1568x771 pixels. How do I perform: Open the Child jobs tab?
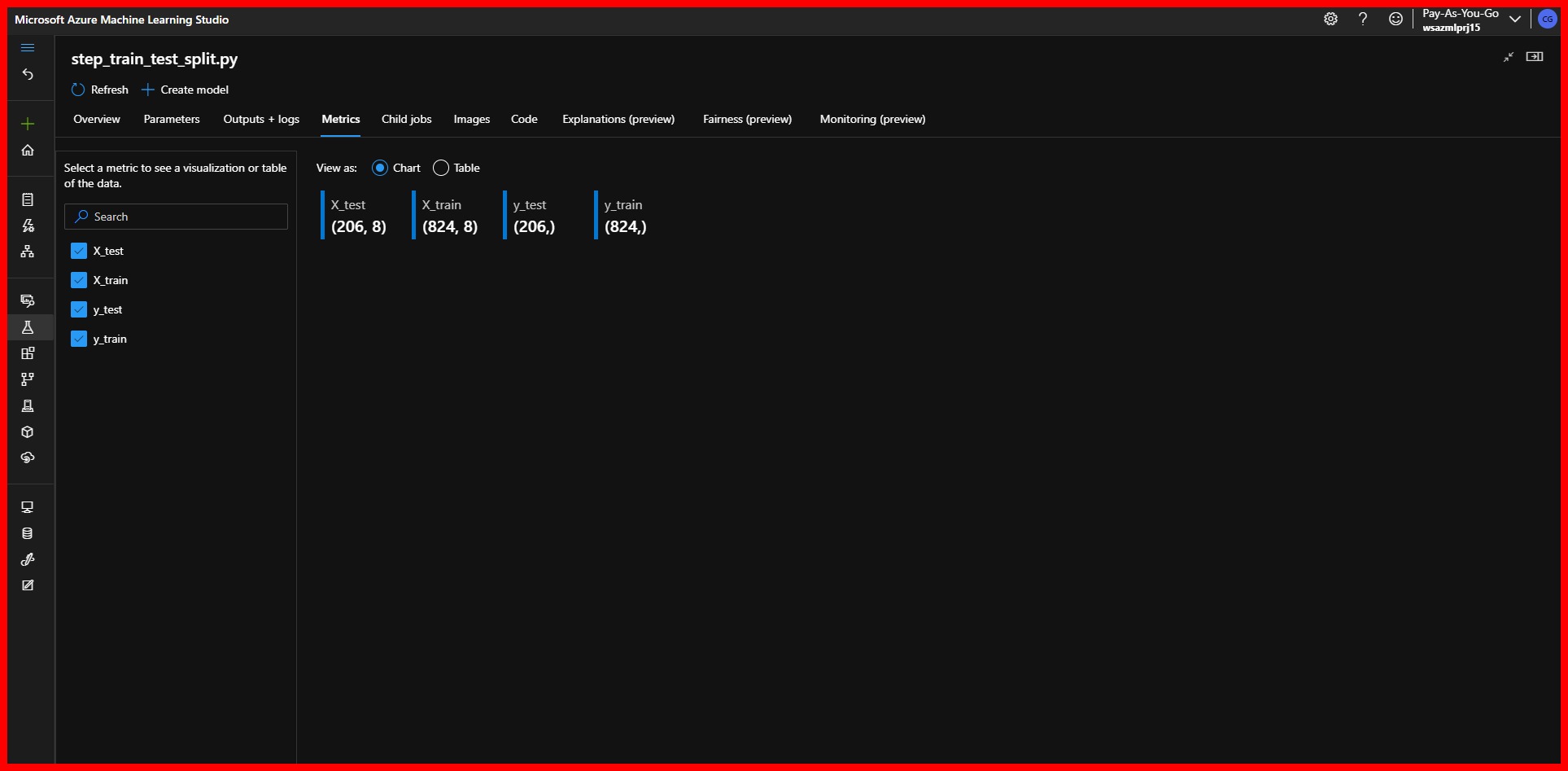tap(407, 119)
